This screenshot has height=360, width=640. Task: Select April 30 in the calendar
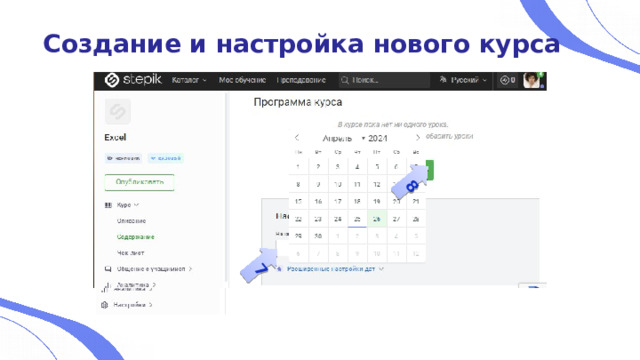pyautogui.click(x=318, y=236)
